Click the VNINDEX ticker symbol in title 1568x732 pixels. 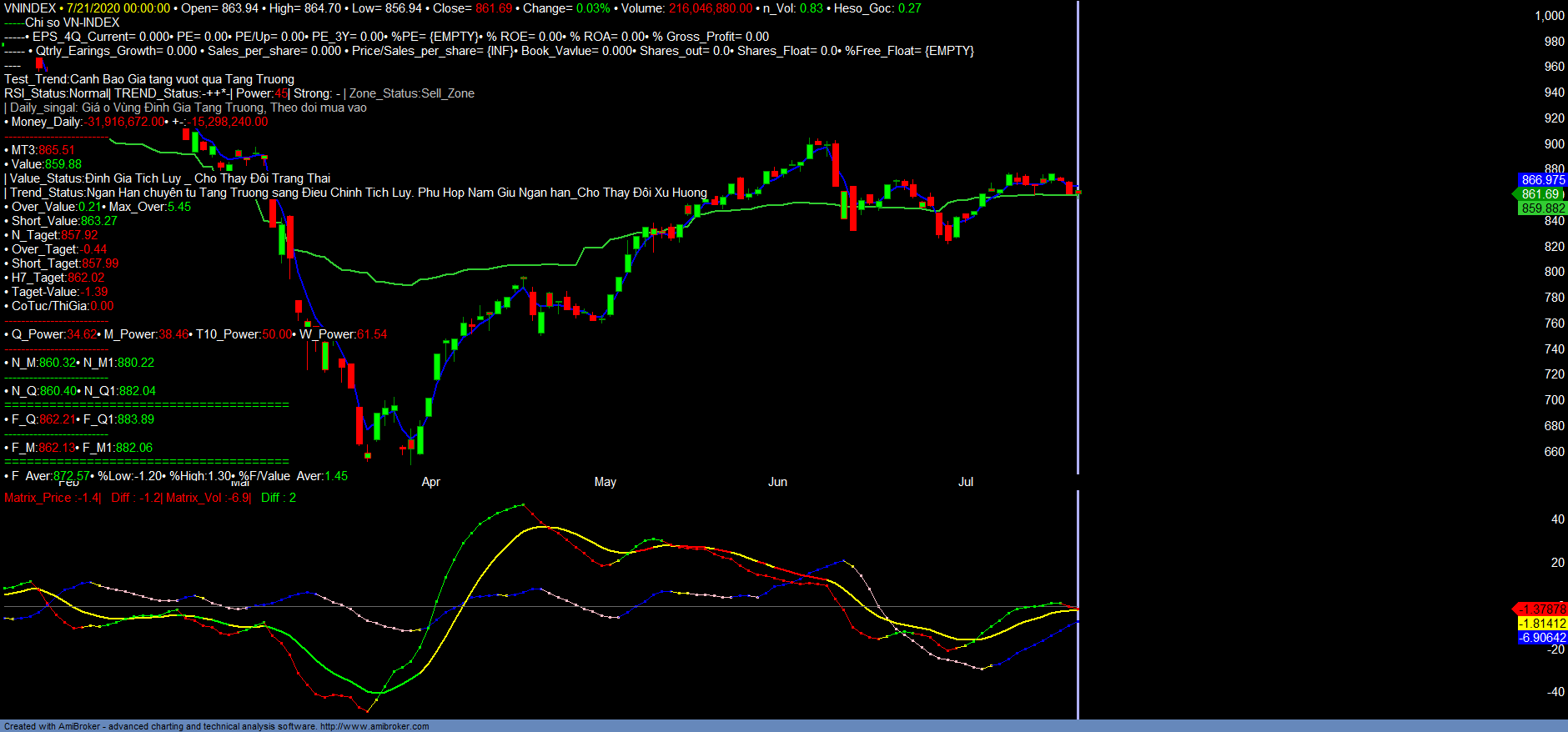30,8
